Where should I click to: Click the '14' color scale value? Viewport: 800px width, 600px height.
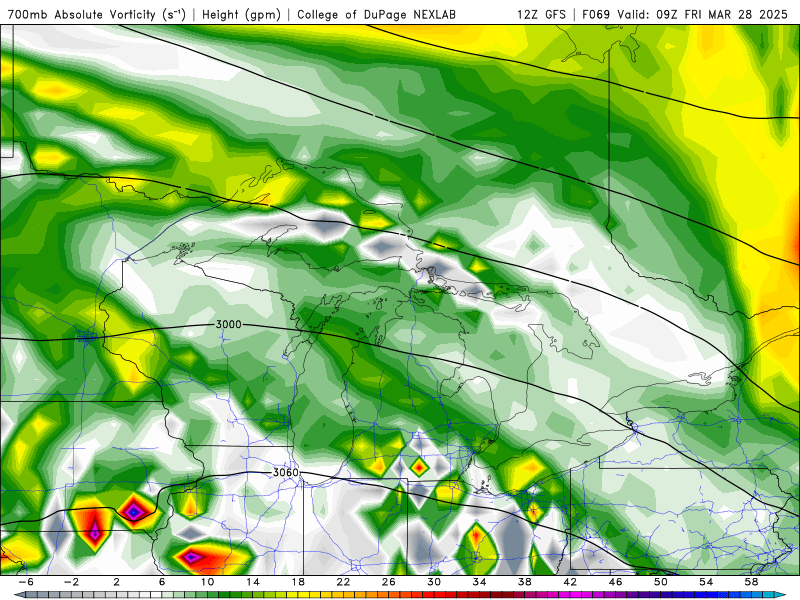[x=253, y=582]
